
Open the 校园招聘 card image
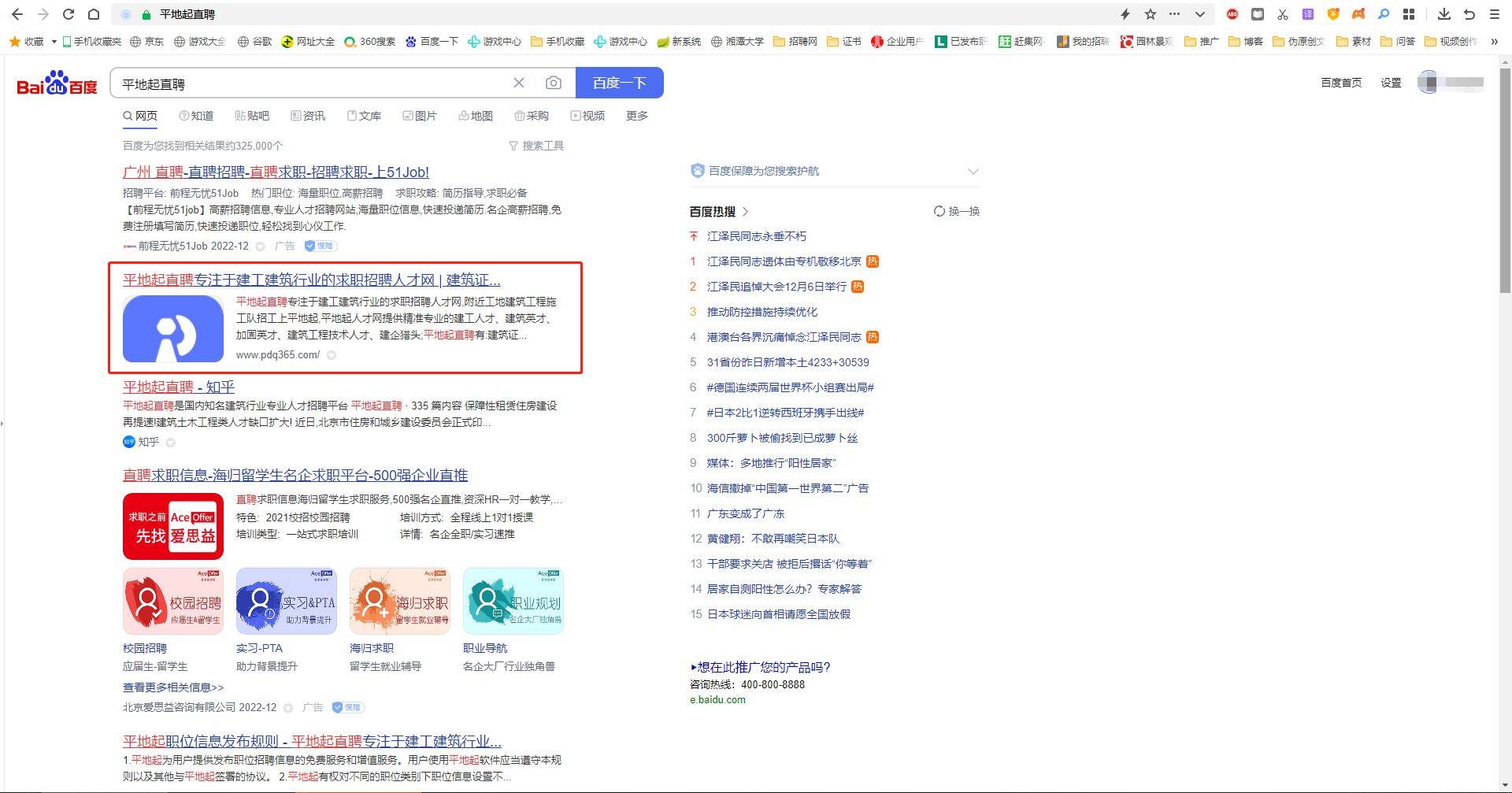pyautogui.click(x=173, y=601)
